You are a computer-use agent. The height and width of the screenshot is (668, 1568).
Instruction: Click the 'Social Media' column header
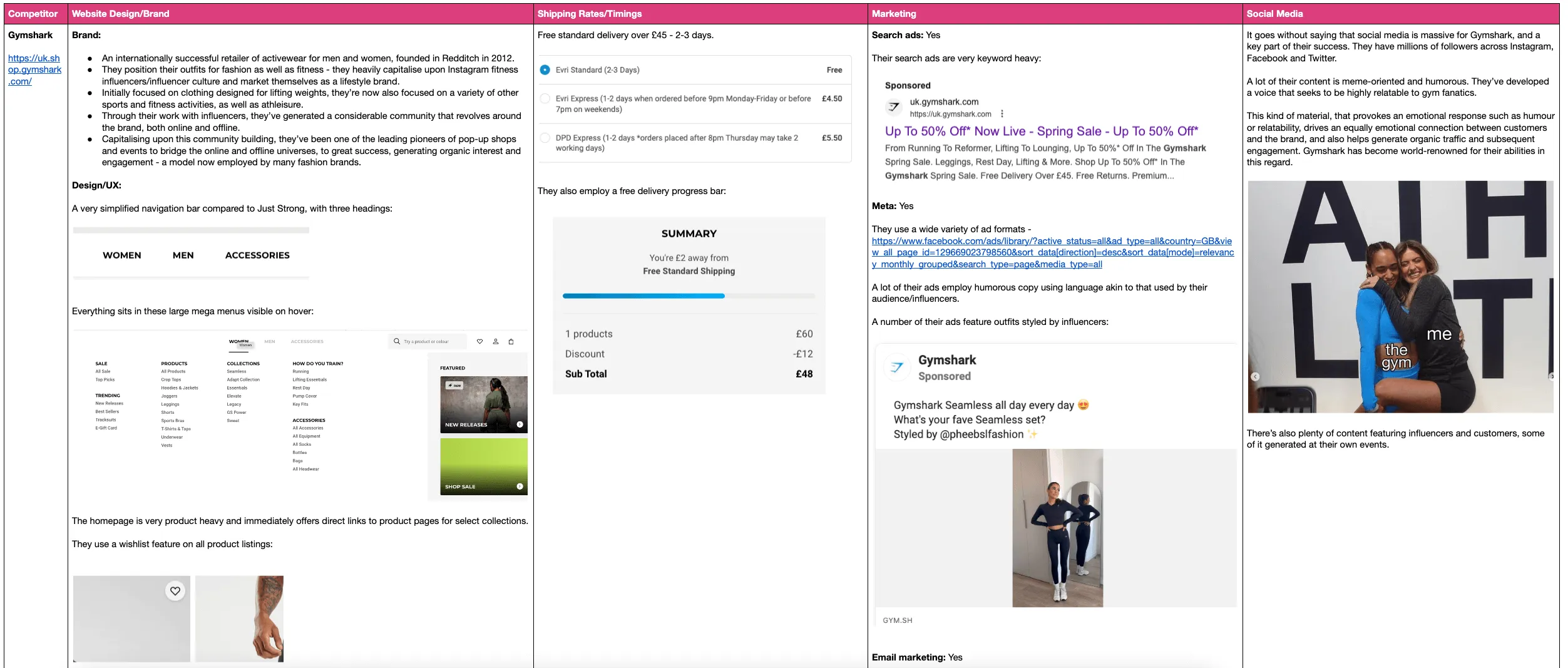[1400, 14]
